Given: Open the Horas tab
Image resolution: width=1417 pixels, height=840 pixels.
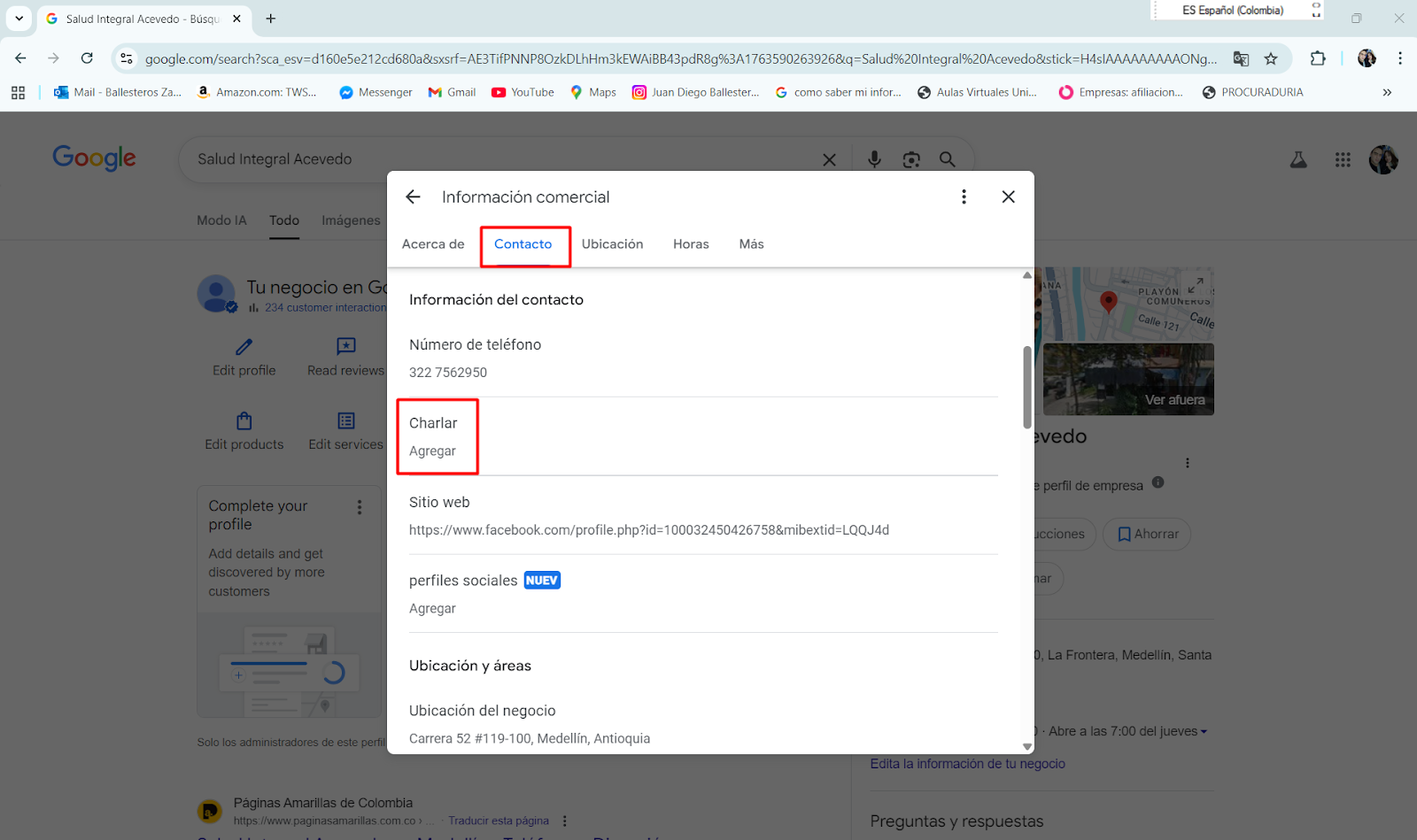Looking at the screenshot, I should coord(691,244).
